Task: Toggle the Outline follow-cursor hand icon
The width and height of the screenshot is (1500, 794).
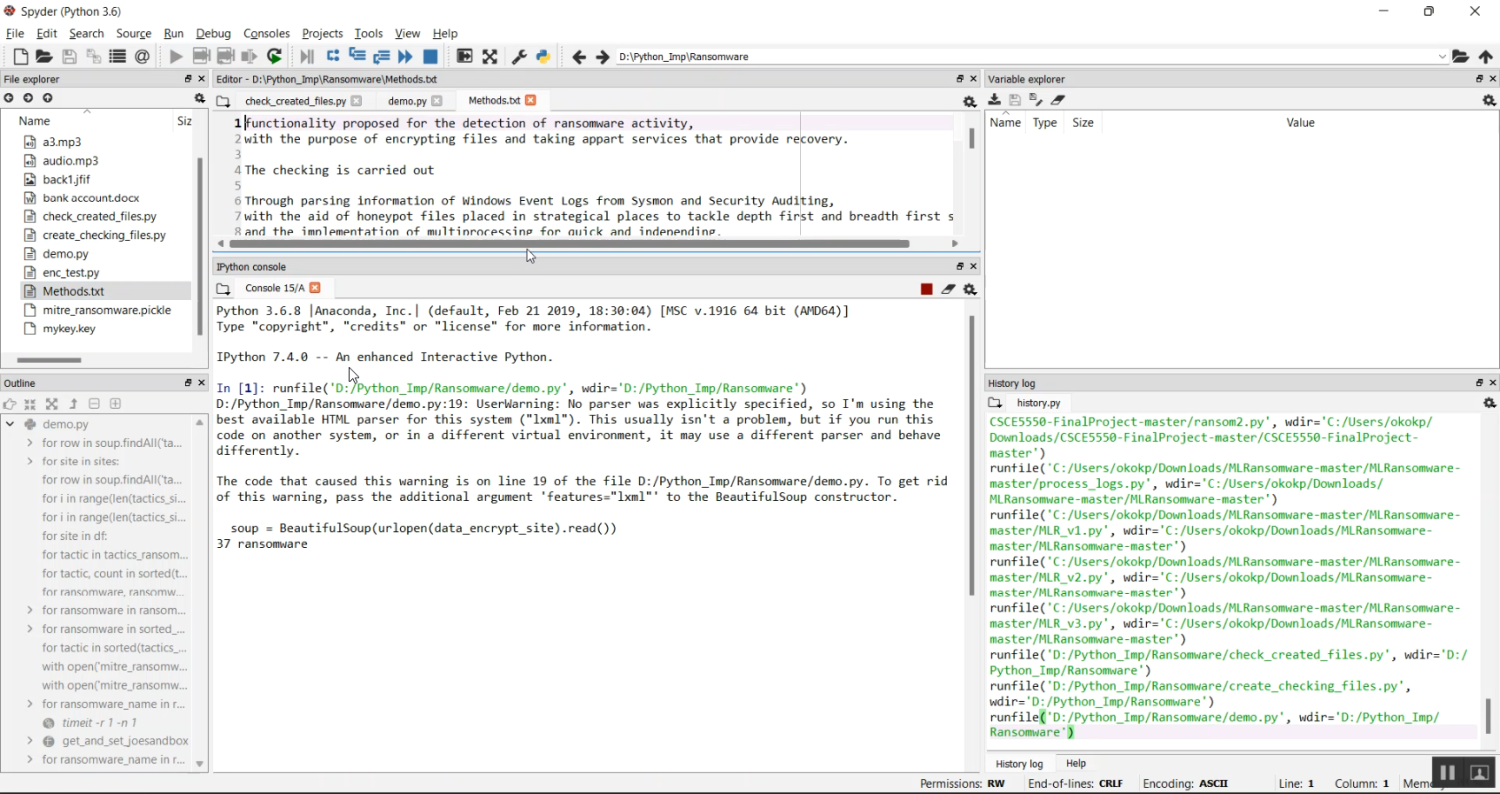Action: click(x=10, y=404)
